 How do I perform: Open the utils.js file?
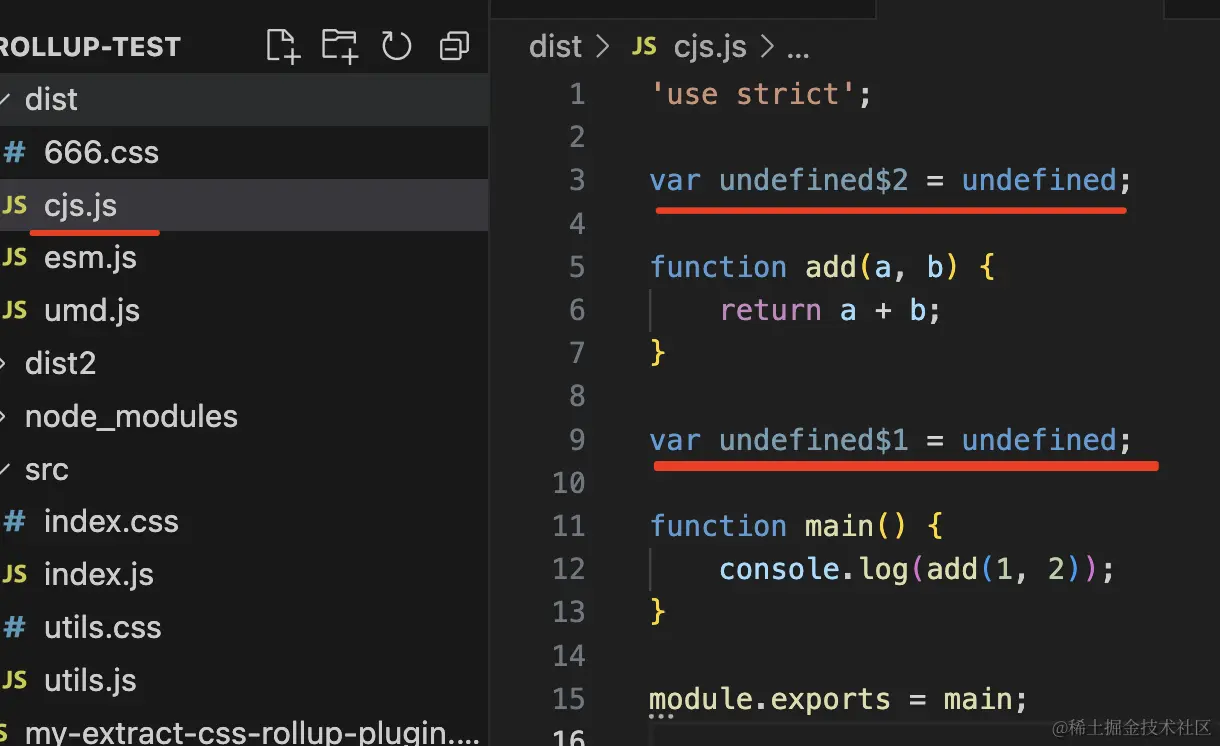[x=244, y=681]
